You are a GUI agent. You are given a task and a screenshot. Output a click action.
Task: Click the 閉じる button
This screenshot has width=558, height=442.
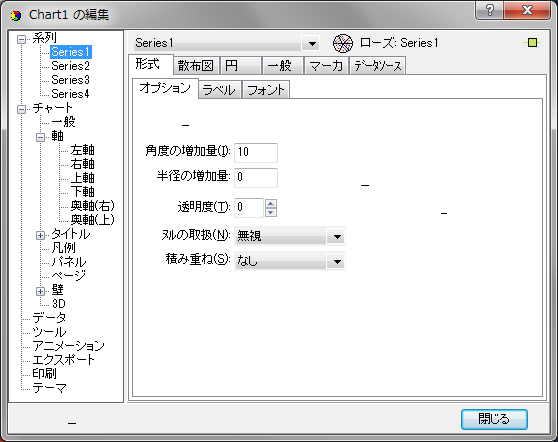(494, 419)
